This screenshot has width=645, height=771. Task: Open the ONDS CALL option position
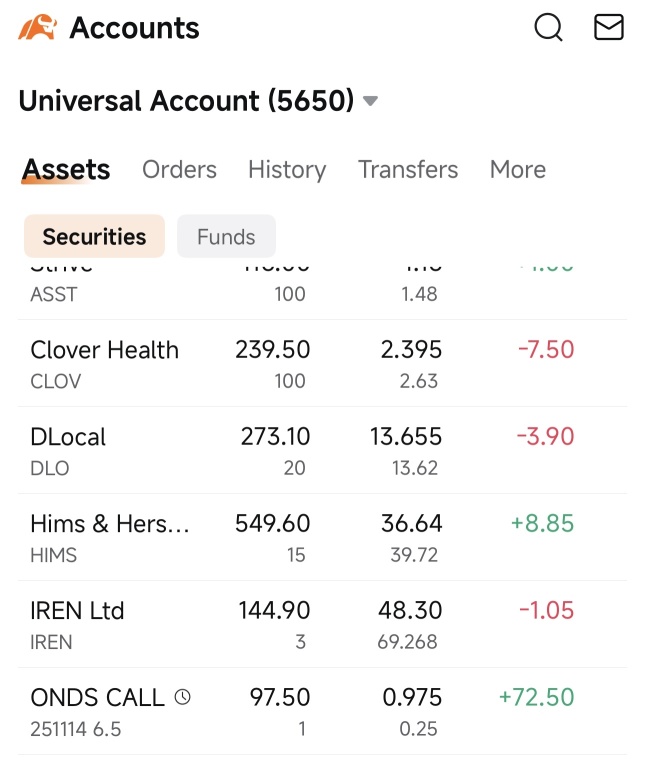point(322,712)
